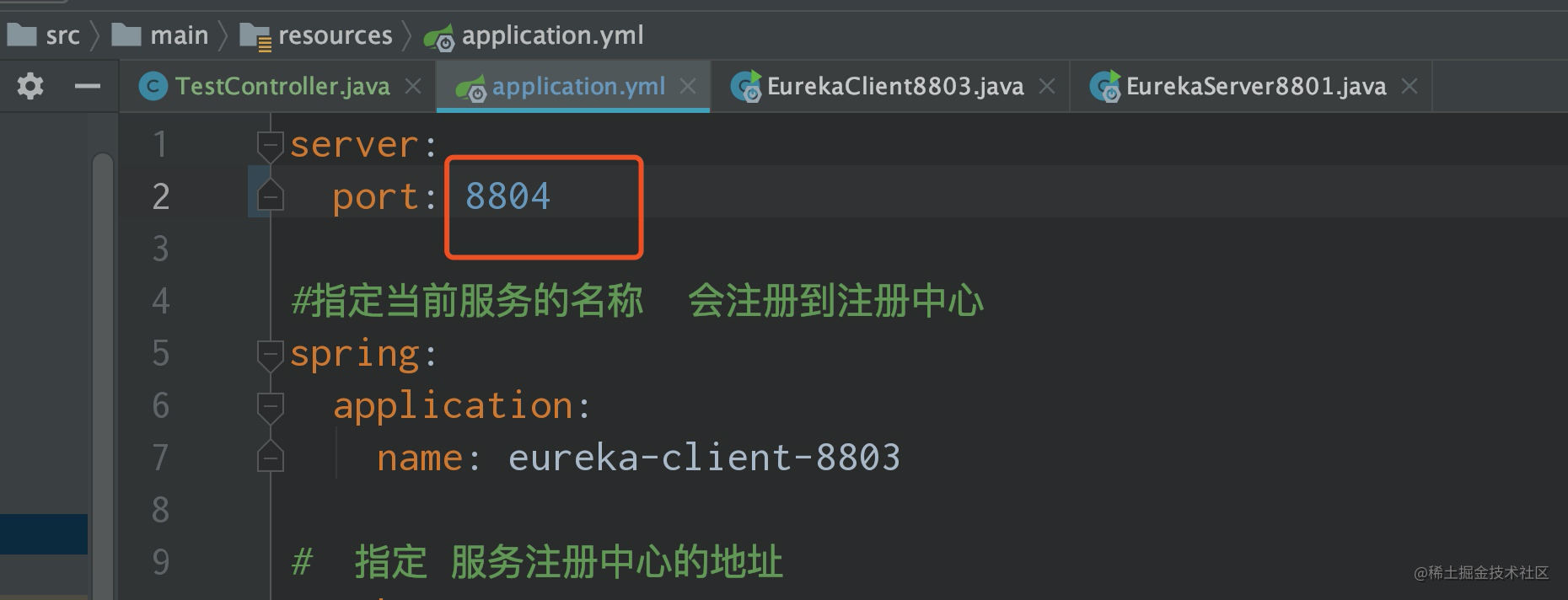The image size is (1568, 600).
Task: Collapse the server block fold marker
Action: tap(270, 146)
